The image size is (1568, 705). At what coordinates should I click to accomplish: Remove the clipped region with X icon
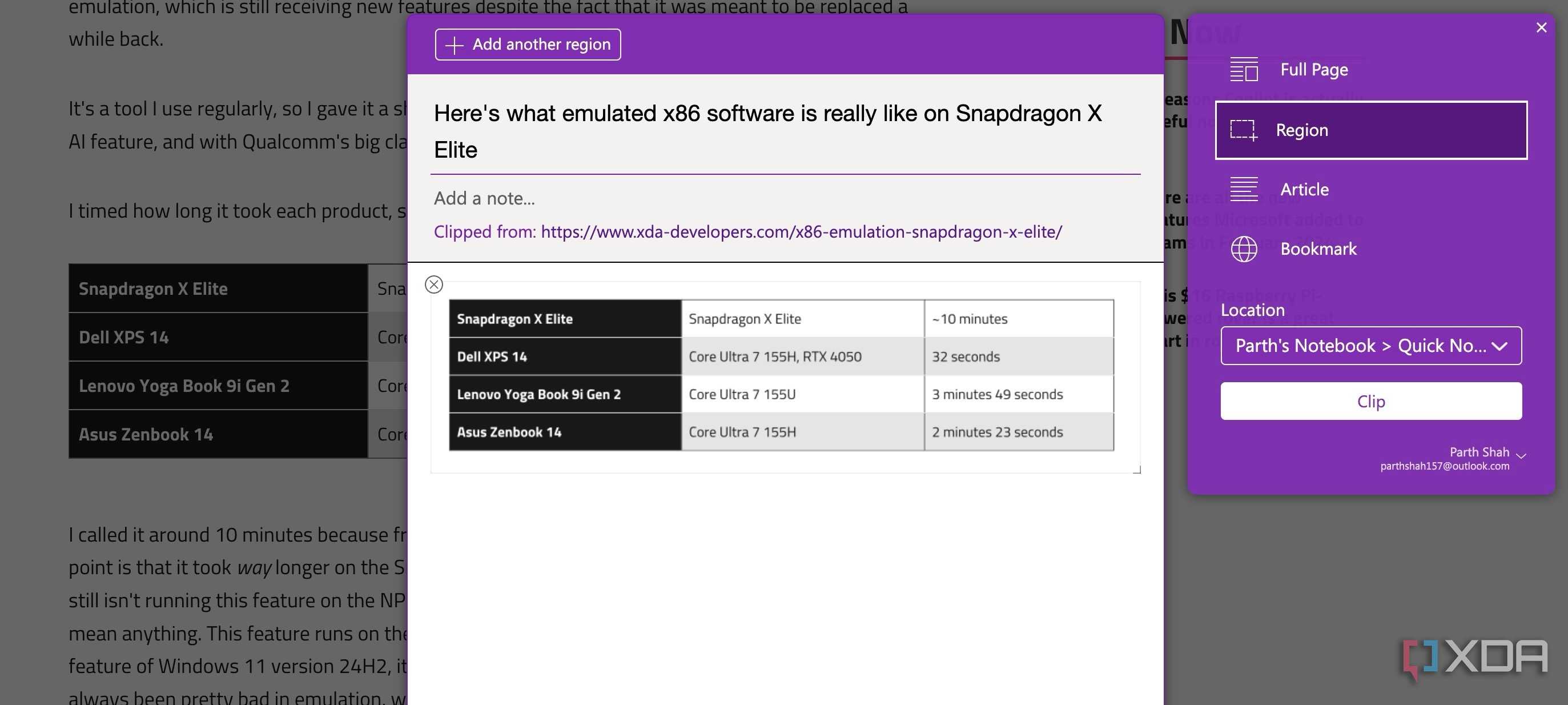click(x=434, y=285)
